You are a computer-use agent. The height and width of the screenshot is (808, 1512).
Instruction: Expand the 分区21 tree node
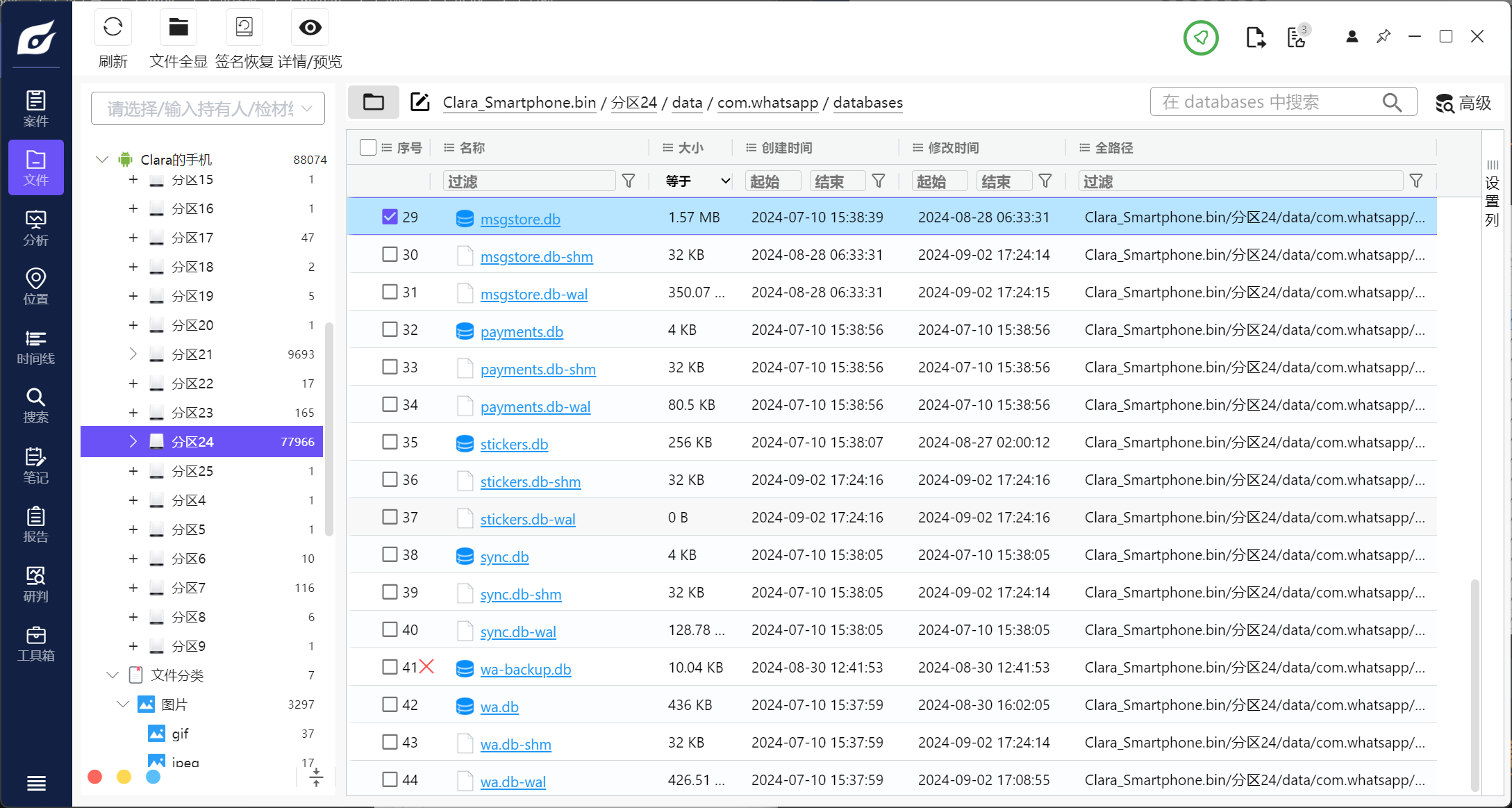pyautogui.click(x=133, y=354)
